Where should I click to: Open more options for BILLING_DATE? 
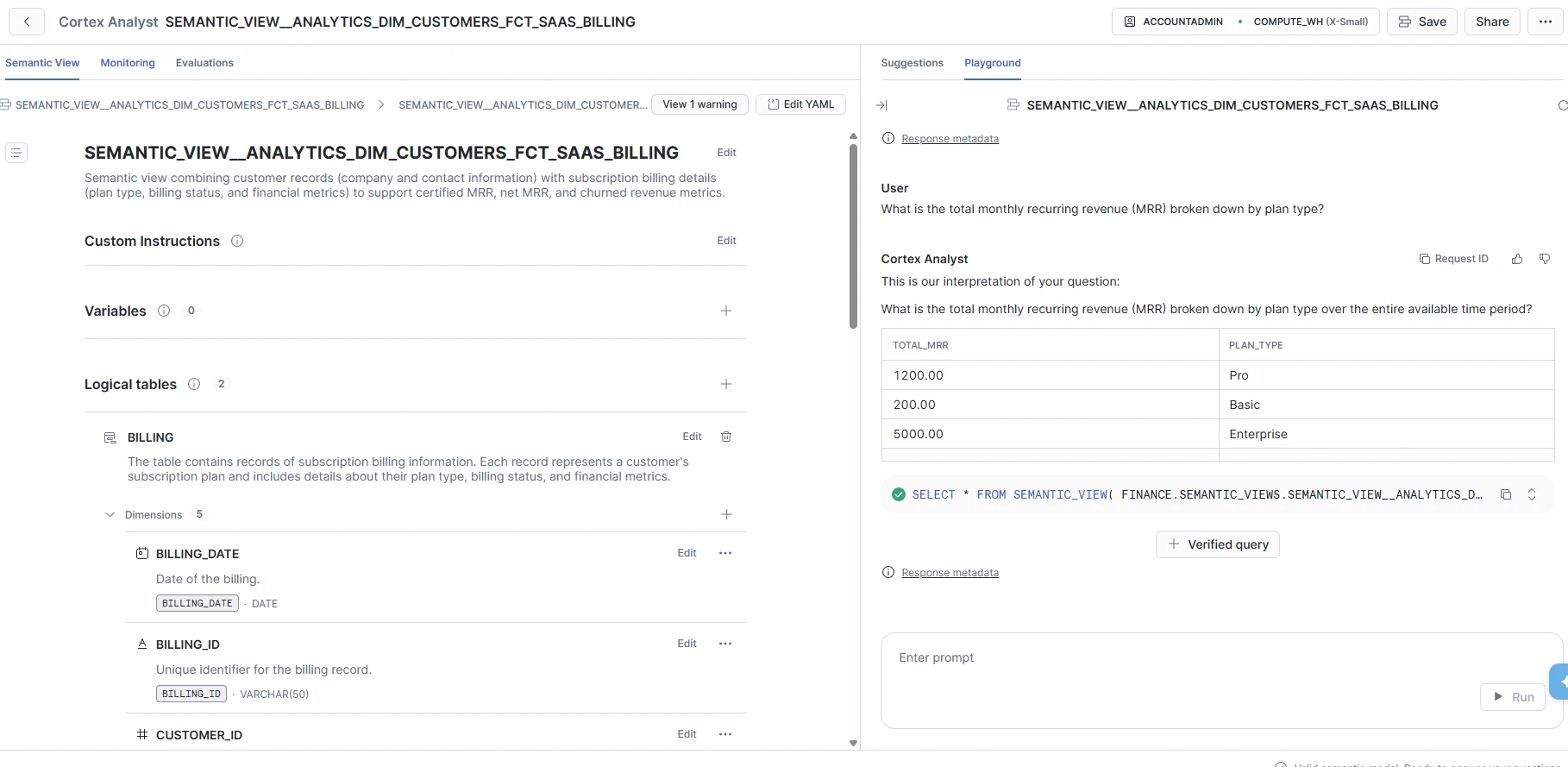point(725,553)
